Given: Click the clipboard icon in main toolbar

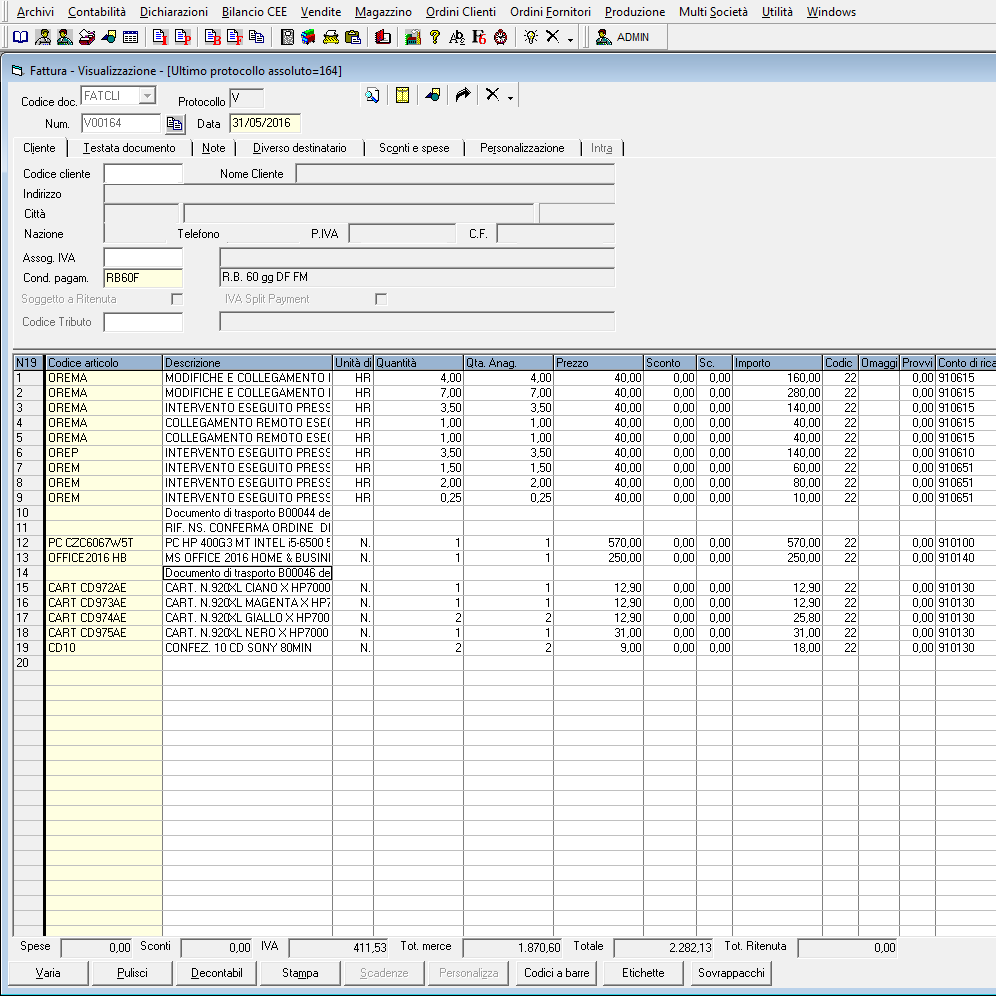Looking at the screenshot, I should (353, 37).
